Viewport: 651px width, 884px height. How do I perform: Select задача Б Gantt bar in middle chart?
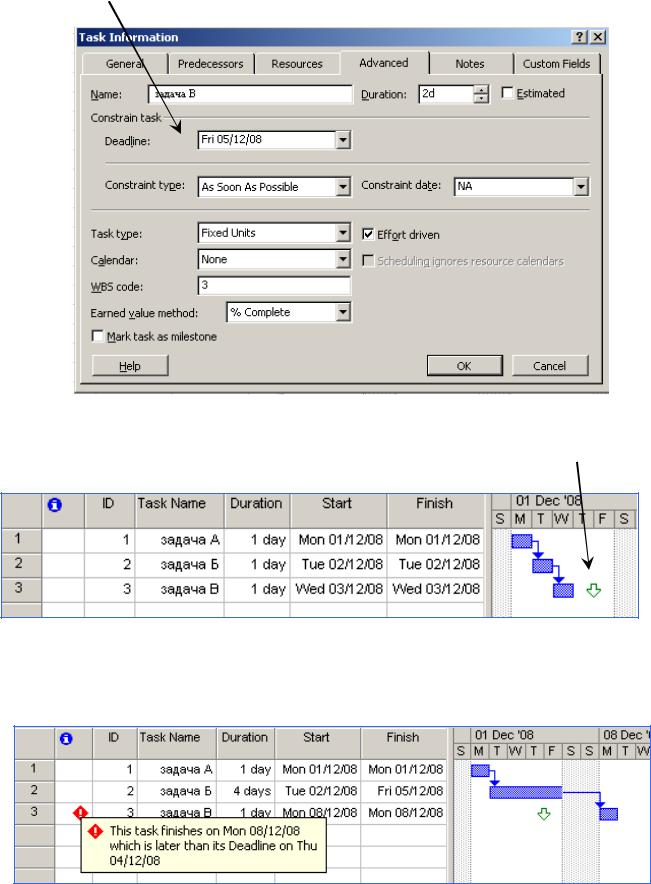pos(543,565)
